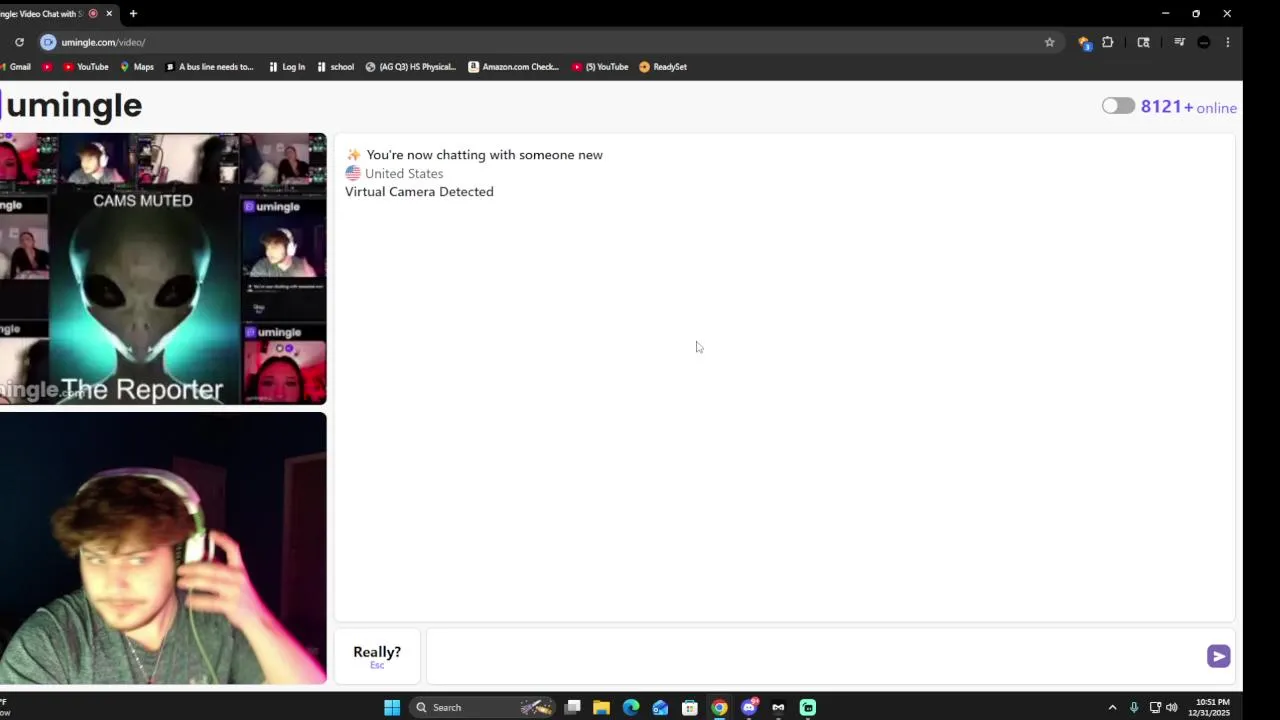The image size is (1280, 720).
Task: Open the Maps bookmark
Action: coord(137,67)
